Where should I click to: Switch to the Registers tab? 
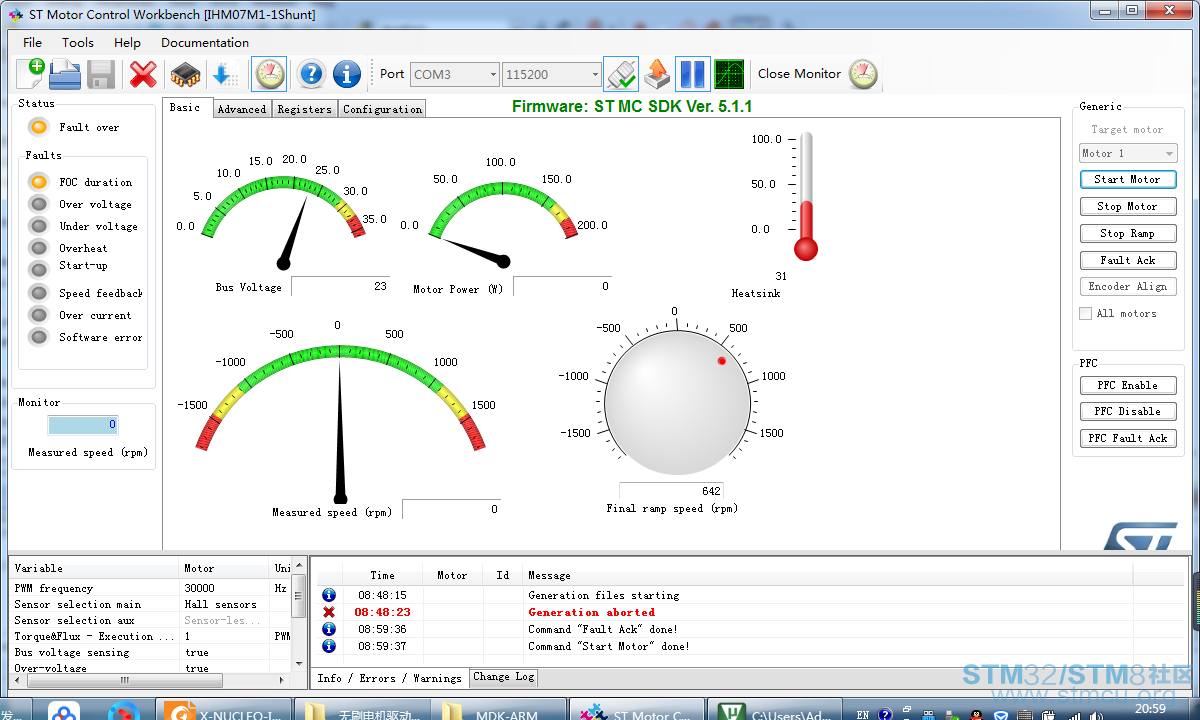[x=304, y=109]
